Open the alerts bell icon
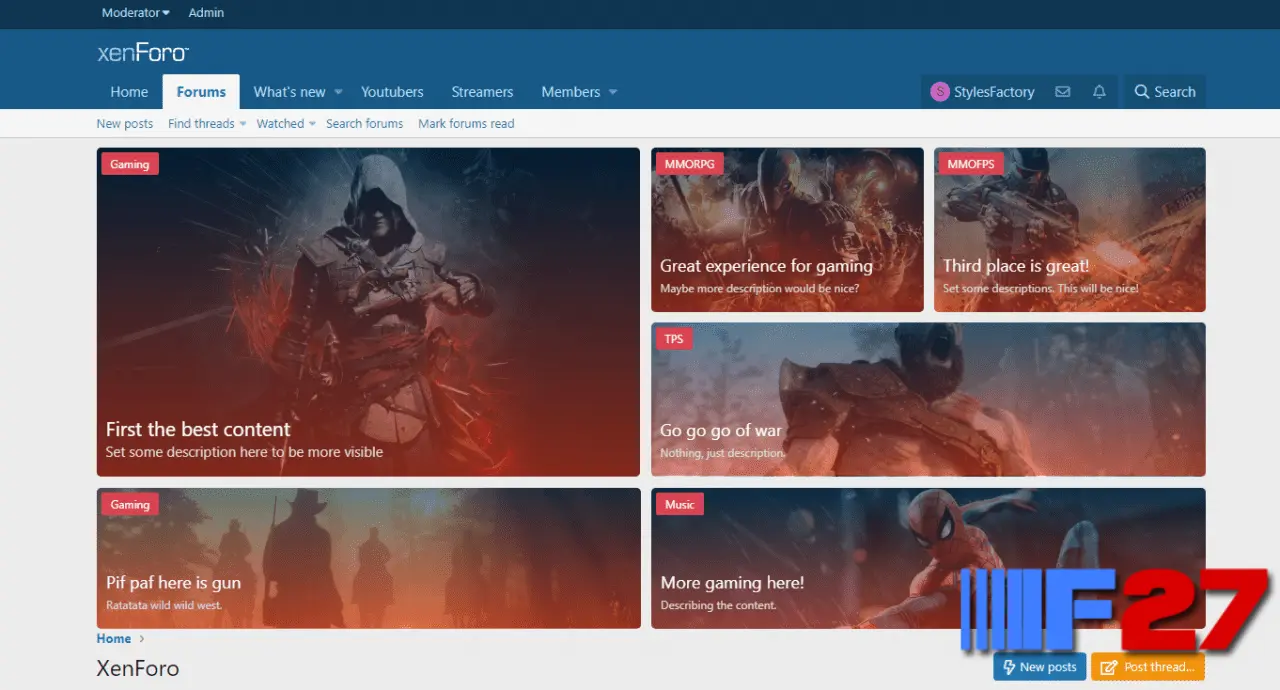Image resolution: width=1280 pixels, height=690 pixels. click(1099, 92)
